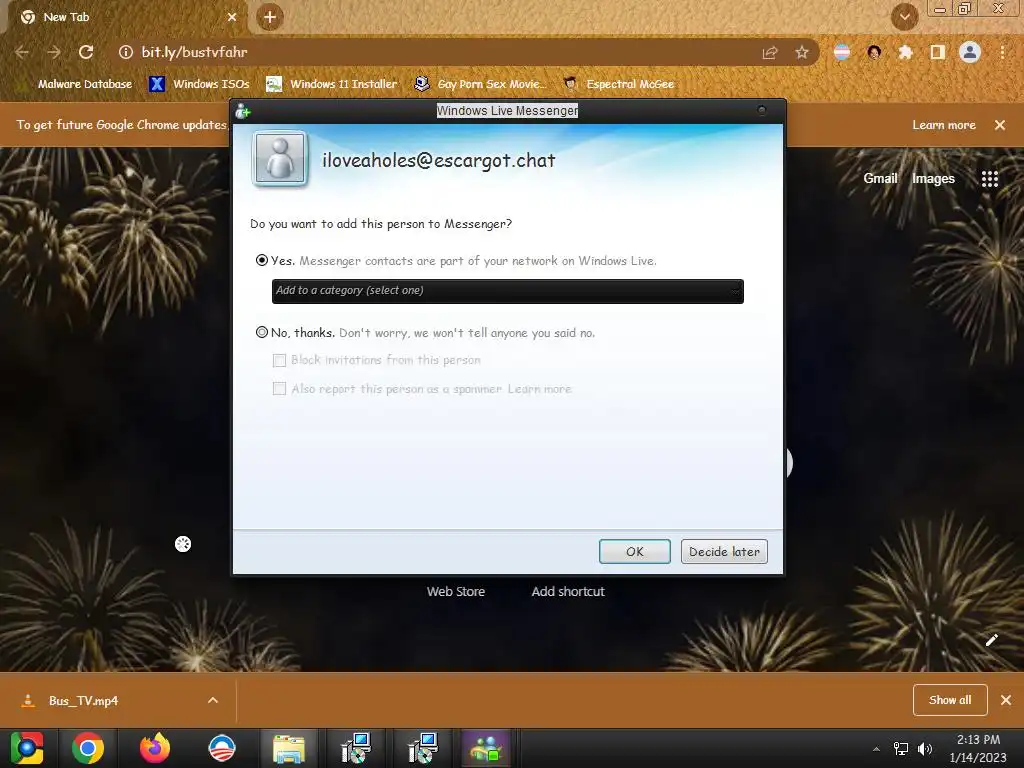Click the striped flag extension icon
Image resolution: width=1024 pixels, height=768 pixels.
842,52
